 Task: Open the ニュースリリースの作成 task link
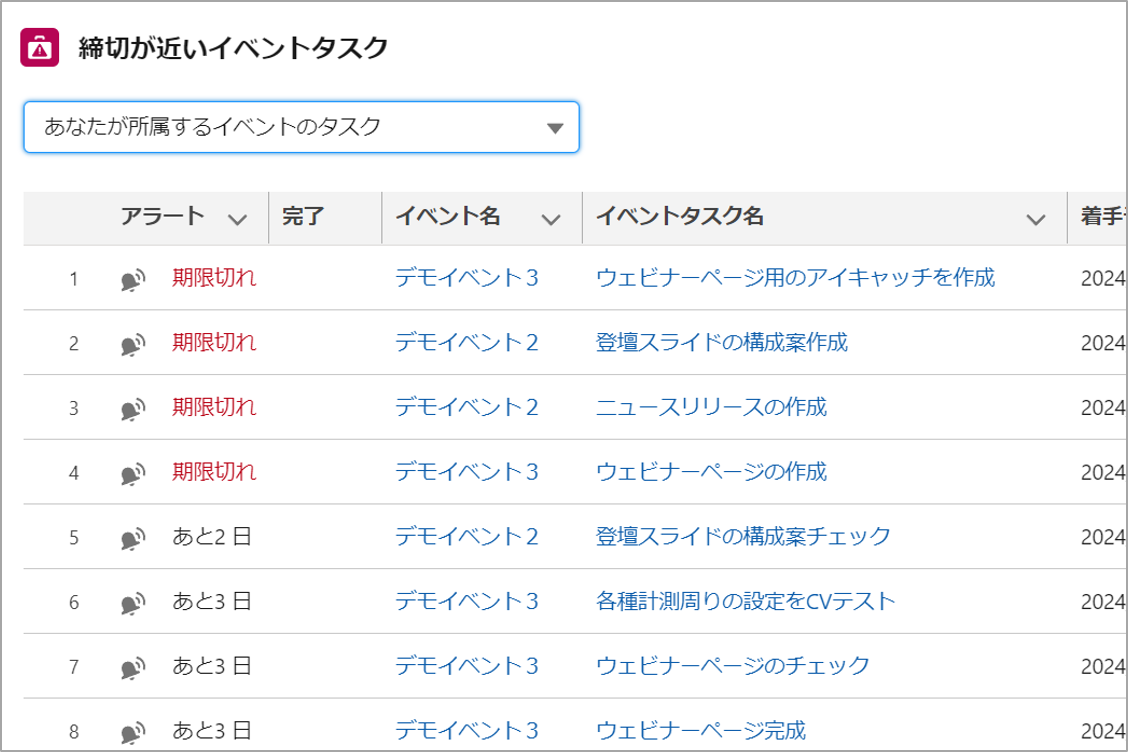(x=711, y=407)
